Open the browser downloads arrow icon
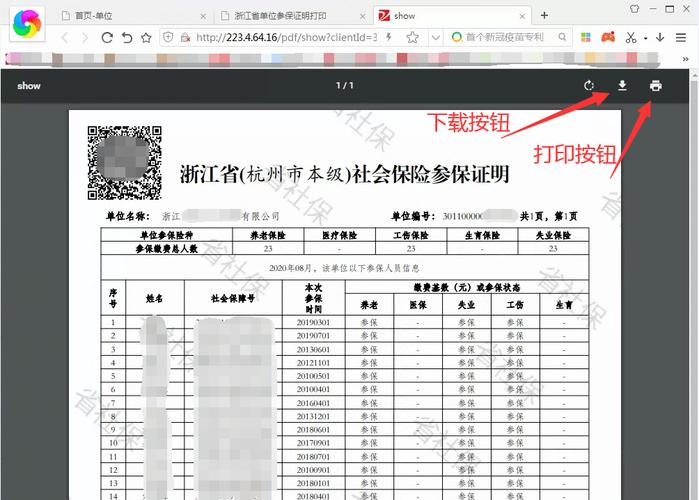 pyautogui.click(x=660, y=37)
